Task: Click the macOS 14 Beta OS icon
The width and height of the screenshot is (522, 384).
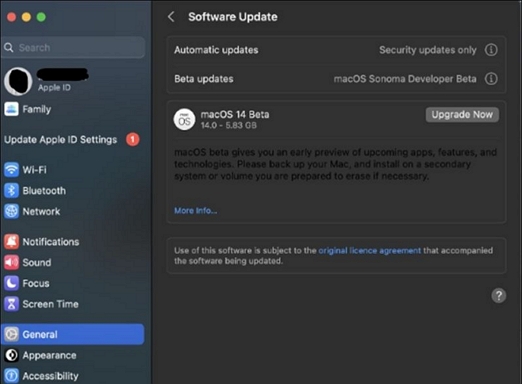Action: [x=184, y=119]
